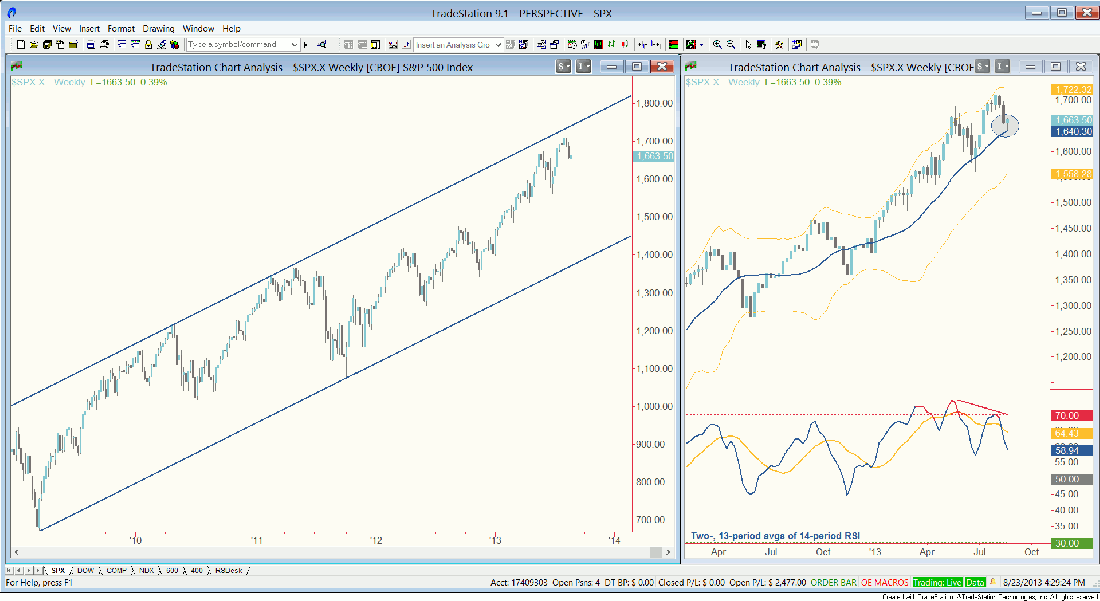Open the S dropdown in left chart title

click(x=564, y=66)
